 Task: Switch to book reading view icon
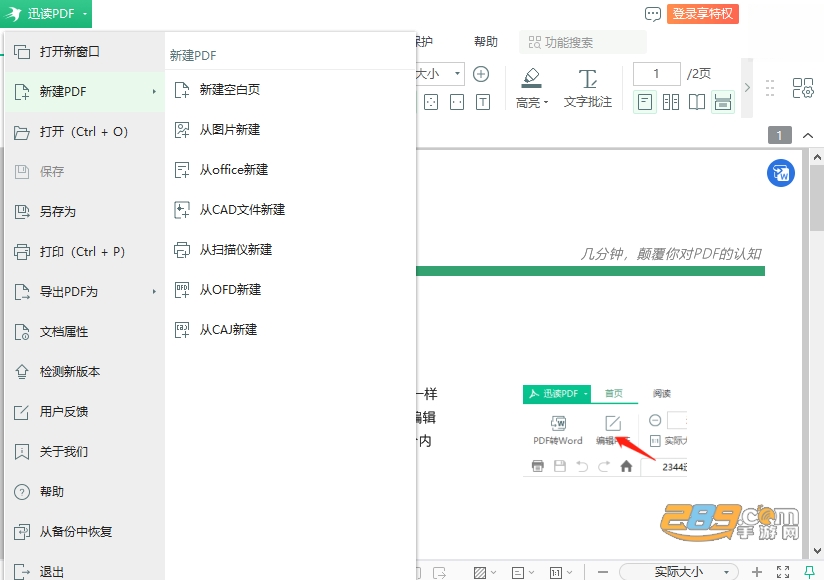point(697,102)
